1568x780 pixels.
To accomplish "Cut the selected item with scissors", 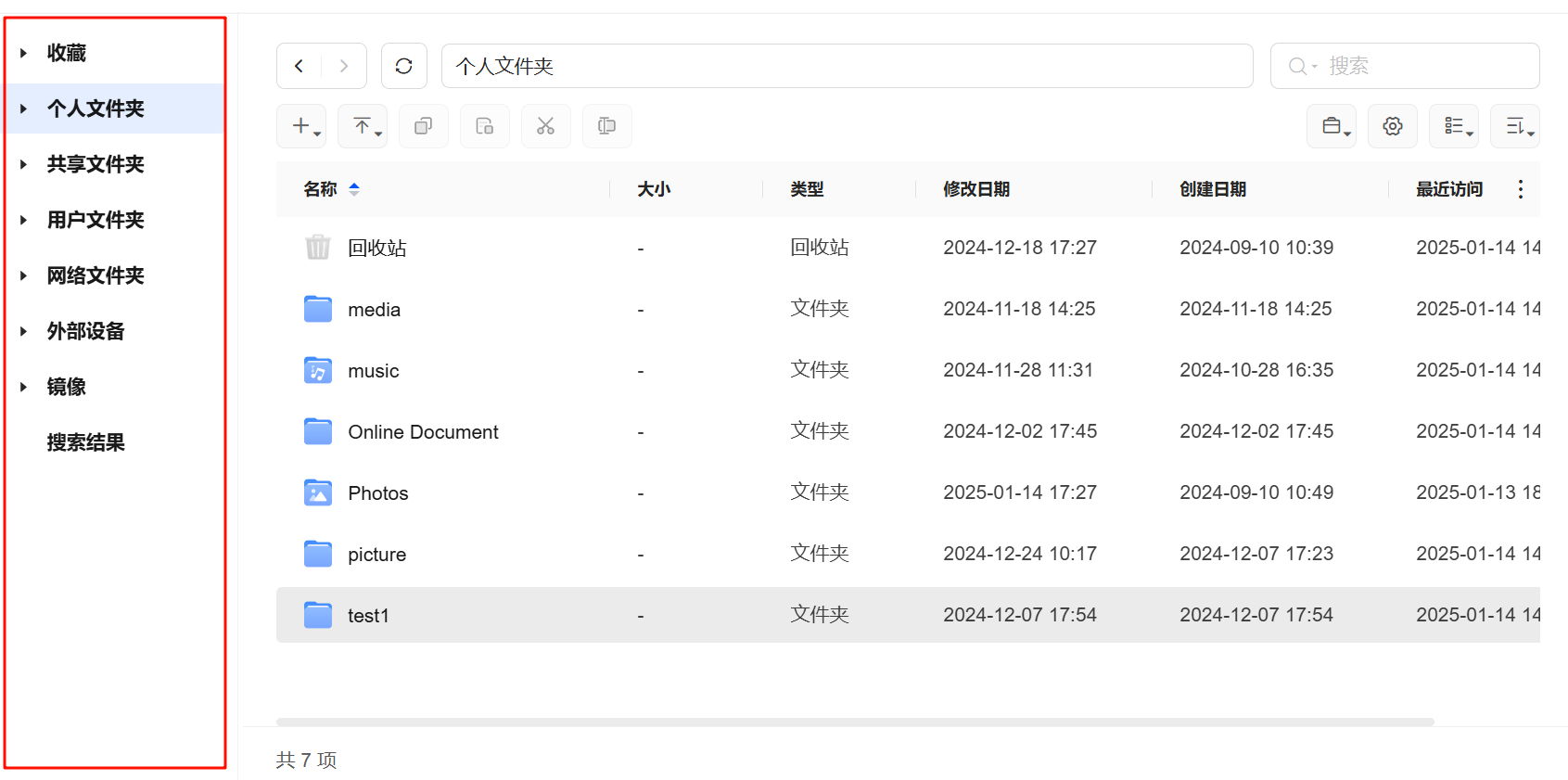I will point(546,126).
